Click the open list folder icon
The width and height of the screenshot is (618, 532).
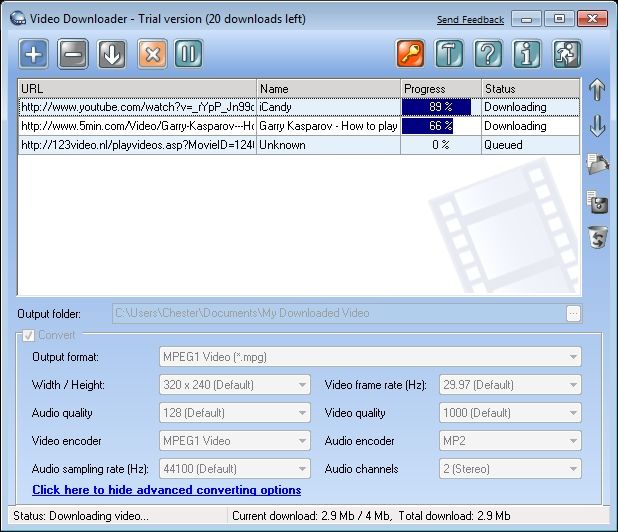click(x=598, y=164)
